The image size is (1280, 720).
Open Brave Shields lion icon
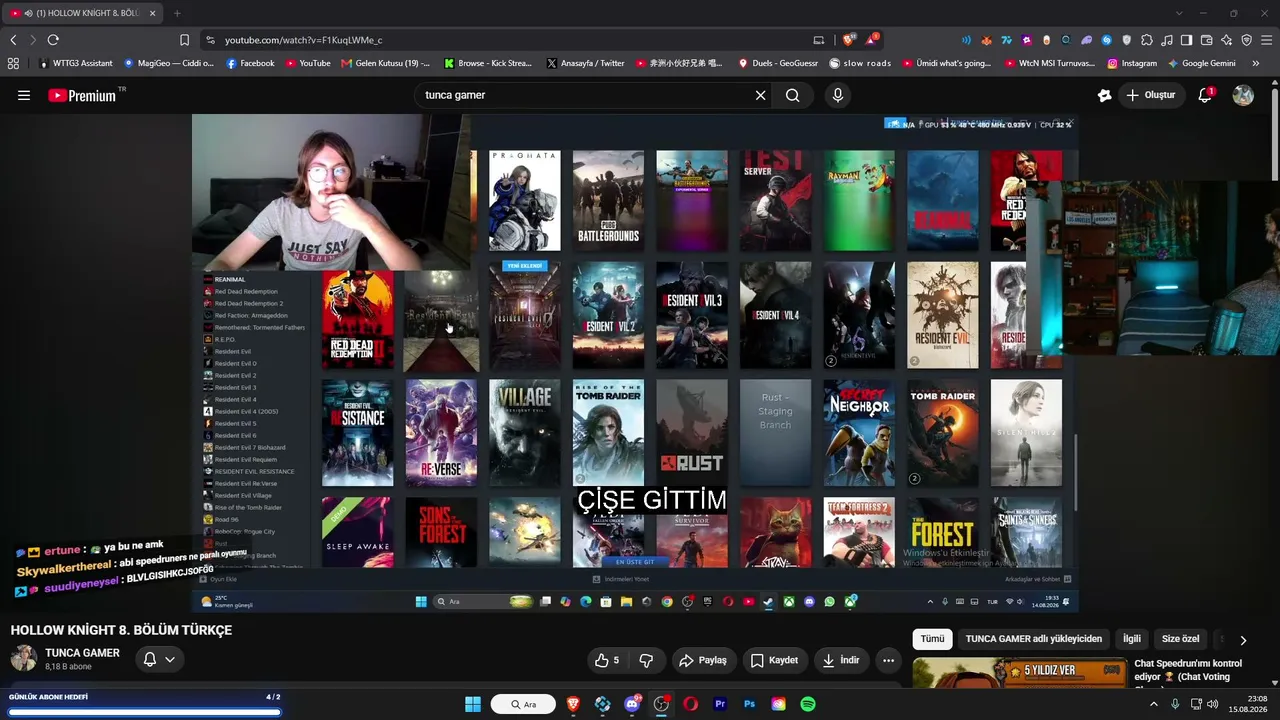[848, 40]
